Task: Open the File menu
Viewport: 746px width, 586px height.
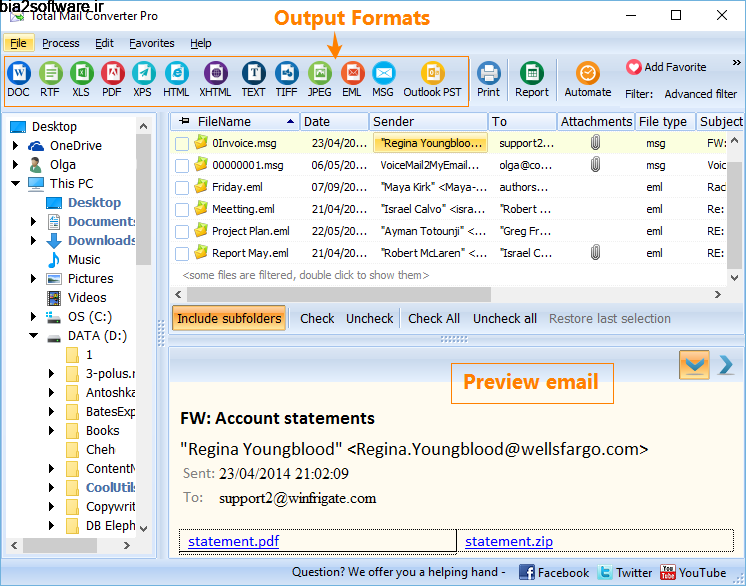Action: (x=19, y=43)
